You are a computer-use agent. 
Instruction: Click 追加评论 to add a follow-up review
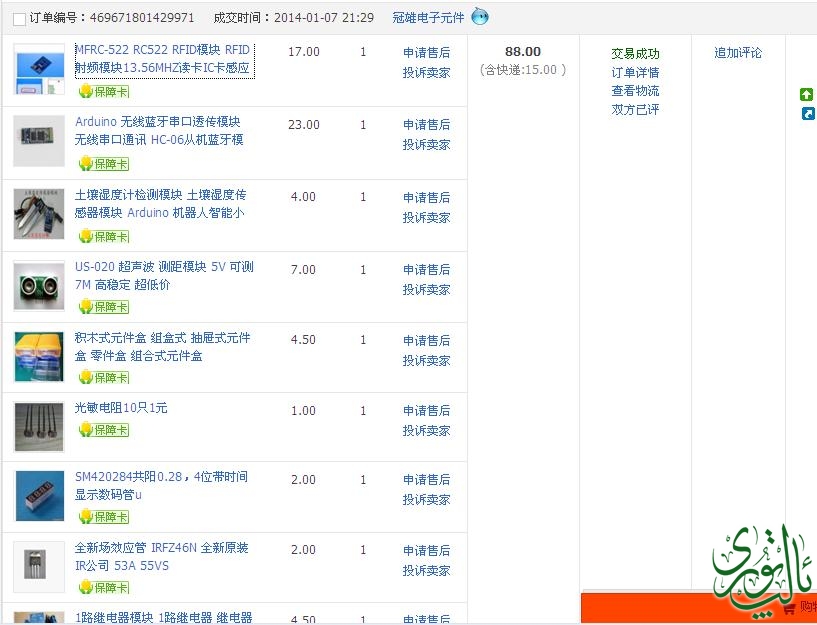click(738, 53)
